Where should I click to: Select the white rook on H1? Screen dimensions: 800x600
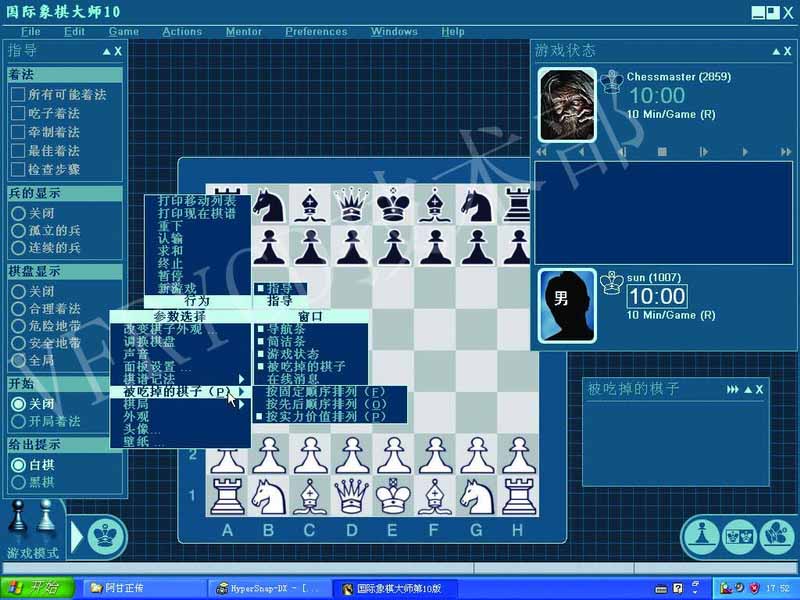[x=518, y=496]
